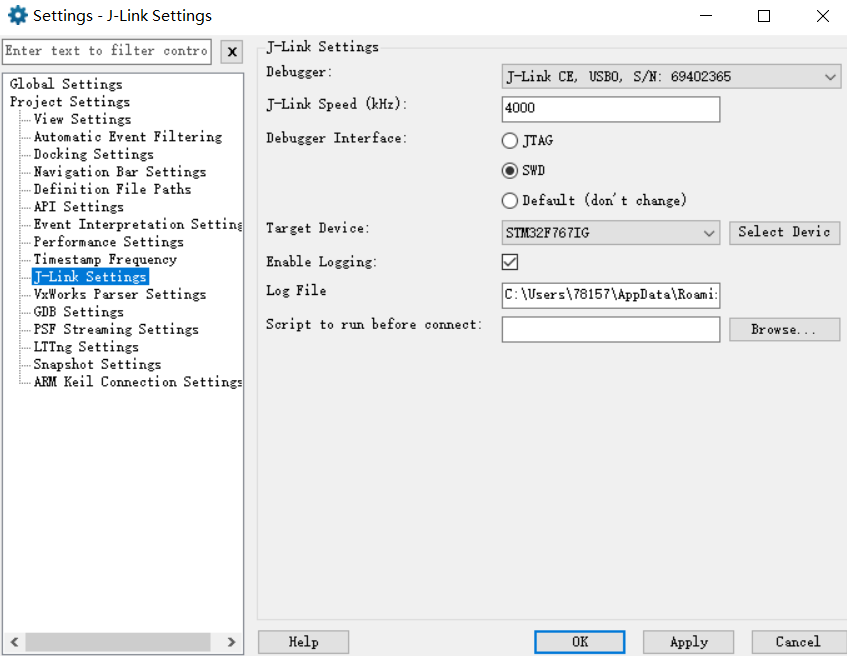Open Performance Settings page
This screenshot has height=656, width=847.
(109, 242)
